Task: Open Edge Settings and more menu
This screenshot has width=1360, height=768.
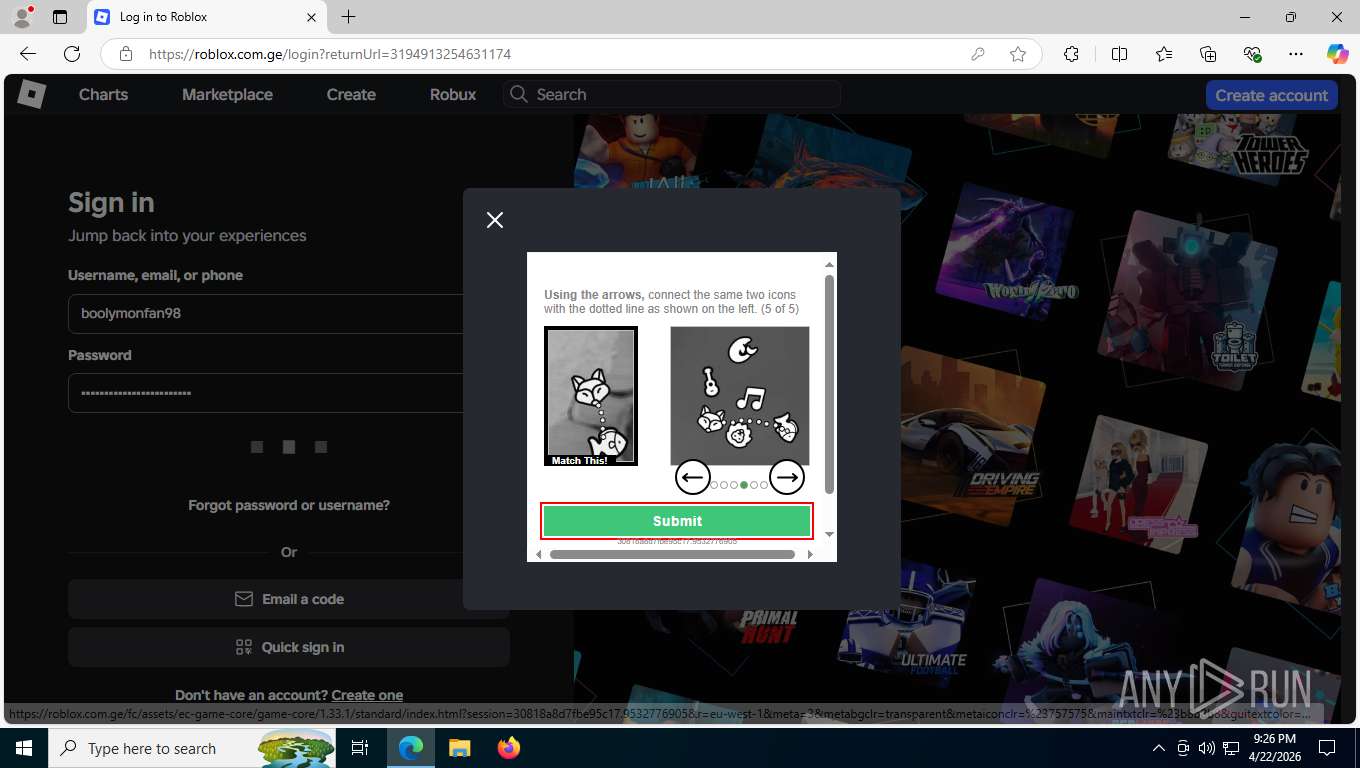Action: coord(1296,54)
